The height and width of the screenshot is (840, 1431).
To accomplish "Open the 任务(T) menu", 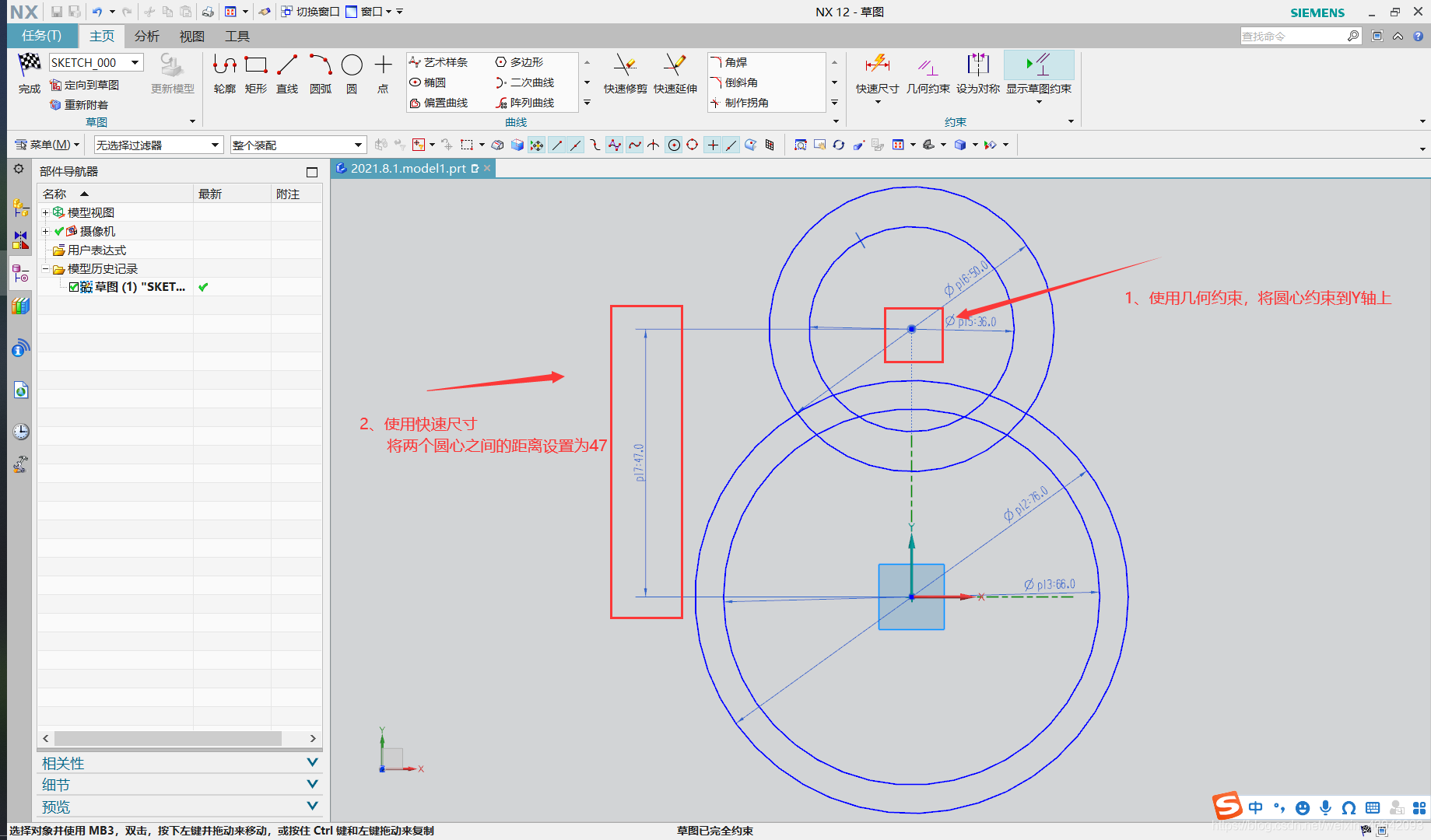I will (42, 36).
